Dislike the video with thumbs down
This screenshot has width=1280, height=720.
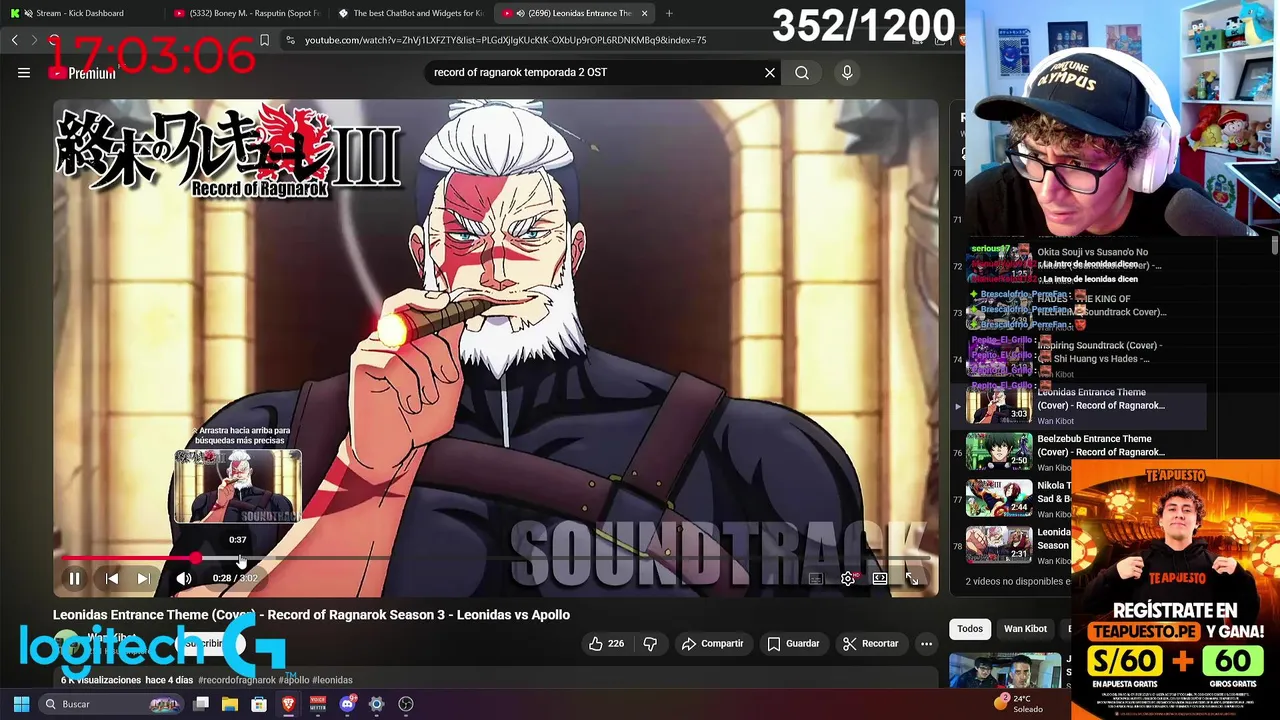pos(650,644)
